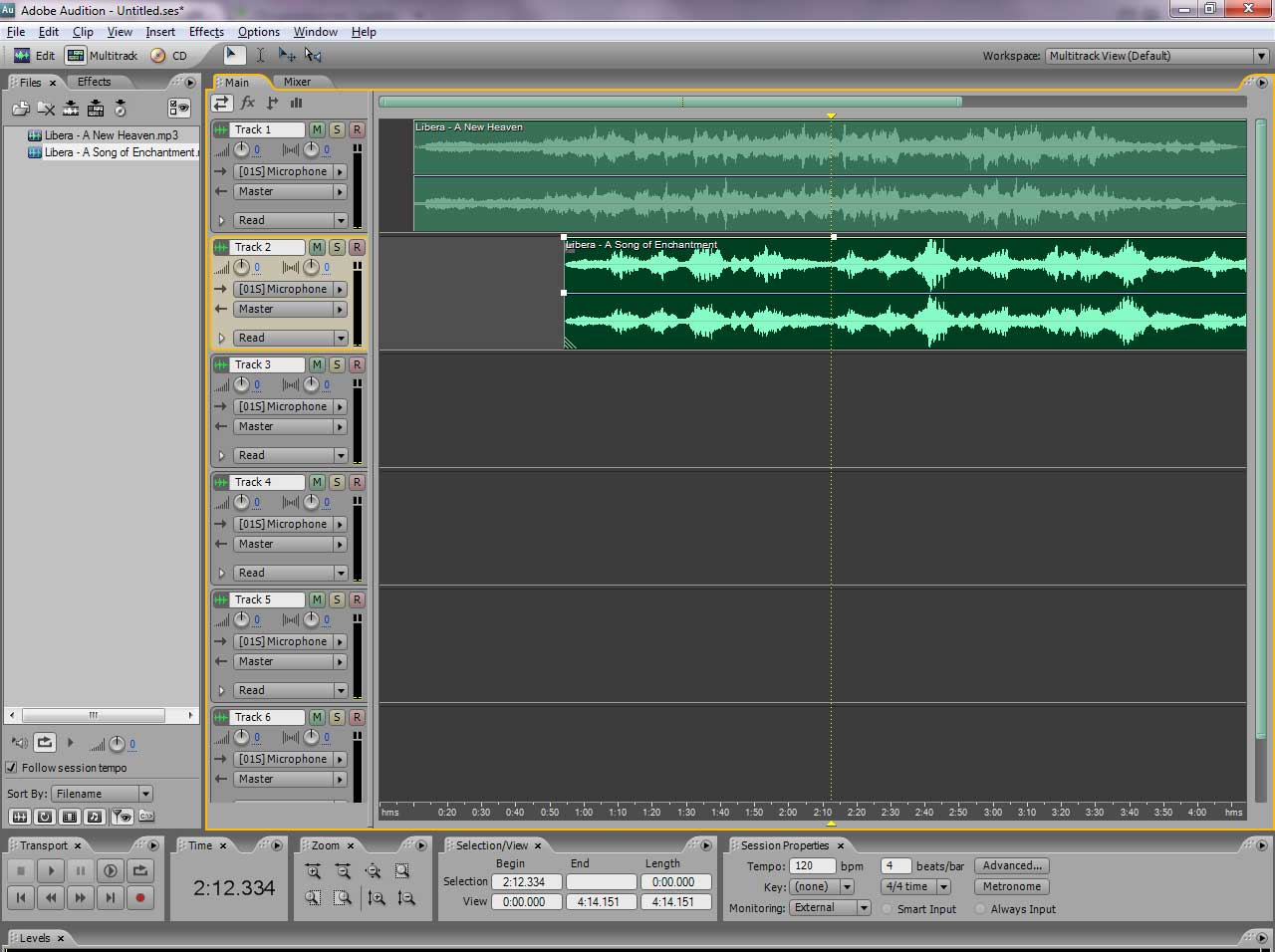The image size is (1275, 952).
Task: Click the Metronome button
Action: tap(1011, 886)
